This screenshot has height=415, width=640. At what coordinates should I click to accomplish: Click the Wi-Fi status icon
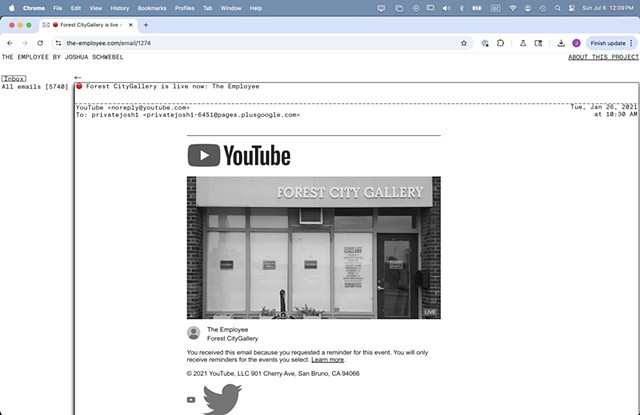[513, 8]
